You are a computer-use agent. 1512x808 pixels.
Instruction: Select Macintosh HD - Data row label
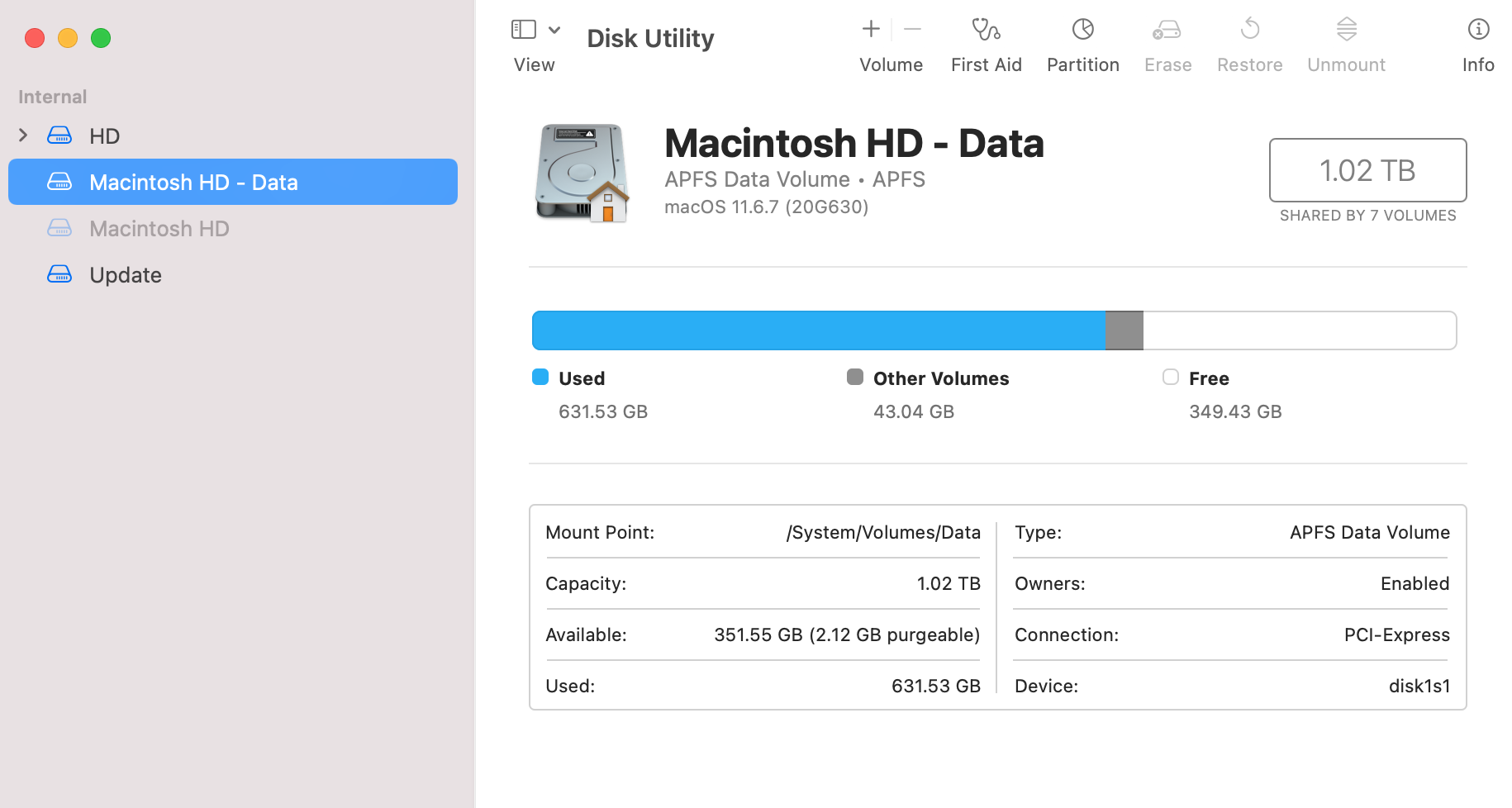193,182
